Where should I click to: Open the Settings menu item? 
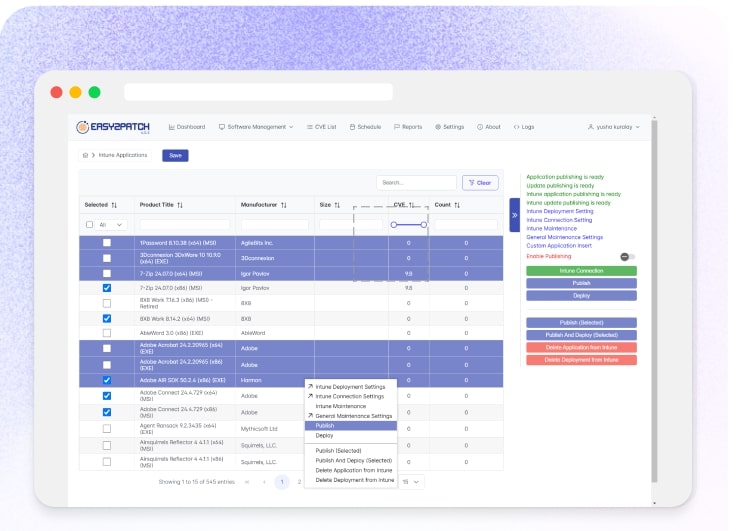[x=449, y=127]
